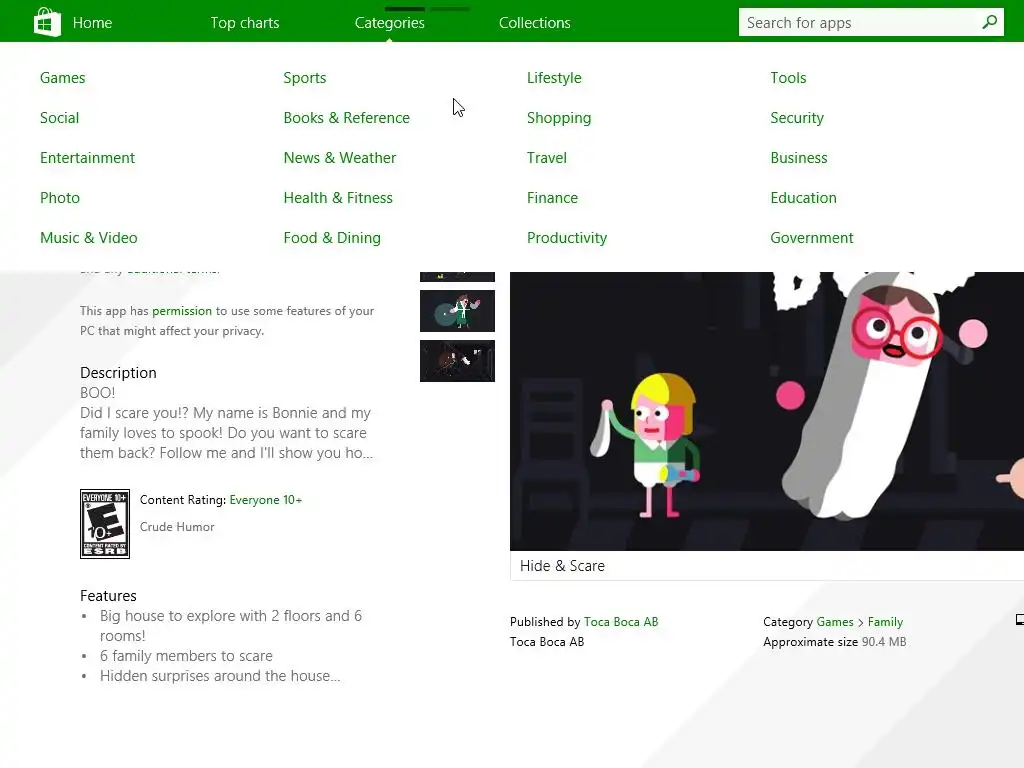Screen dimensions: 1024x768
Task: Choose News & Weather category
Action: pos(340,157)
